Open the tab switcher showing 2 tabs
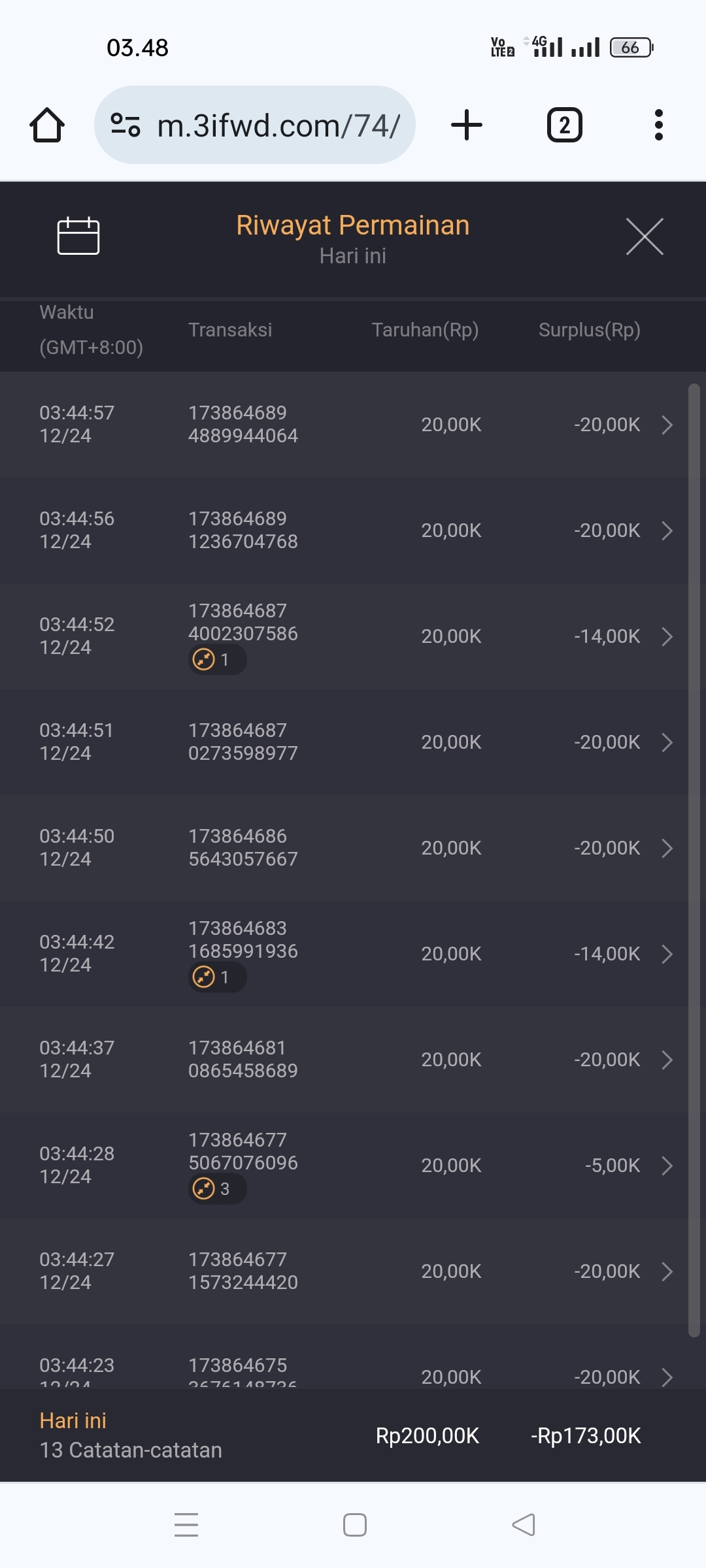 point(564,125)
